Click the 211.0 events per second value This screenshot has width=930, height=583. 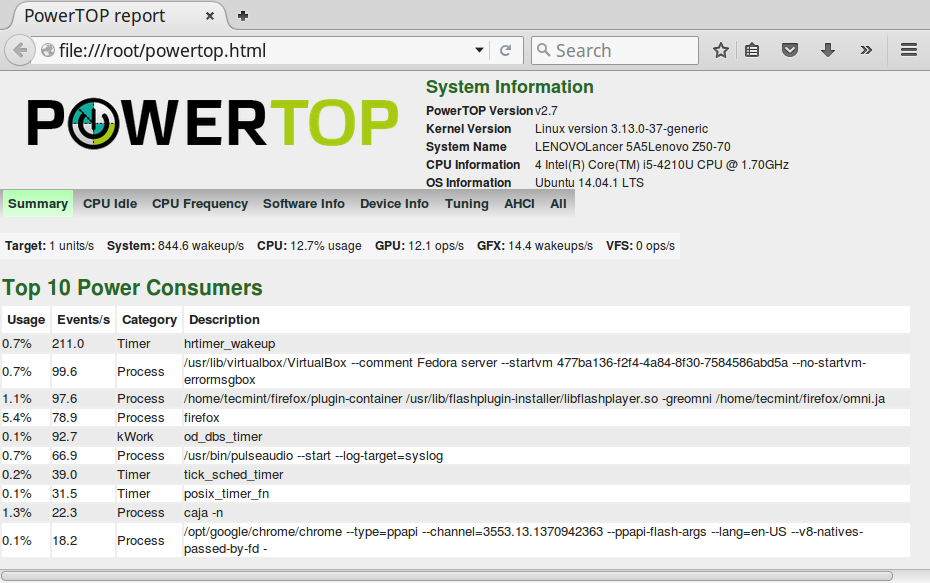pos(68,343)
